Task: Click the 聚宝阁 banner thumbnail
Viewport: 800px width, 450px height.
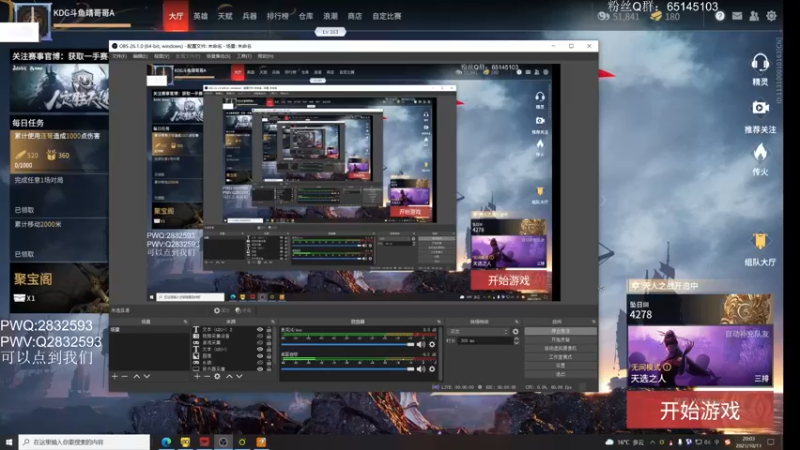Action: coord(59,288)
